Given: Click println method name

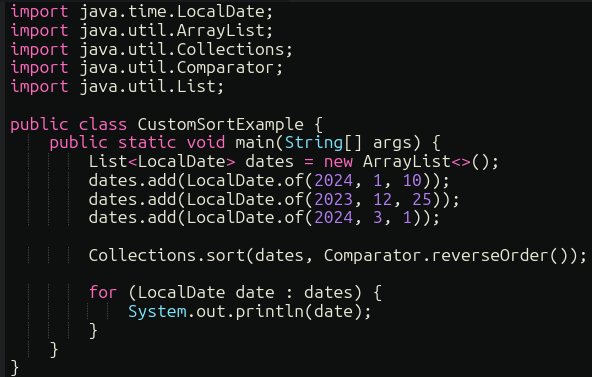Looking at the screenshot, I should [x=270, y=312].
